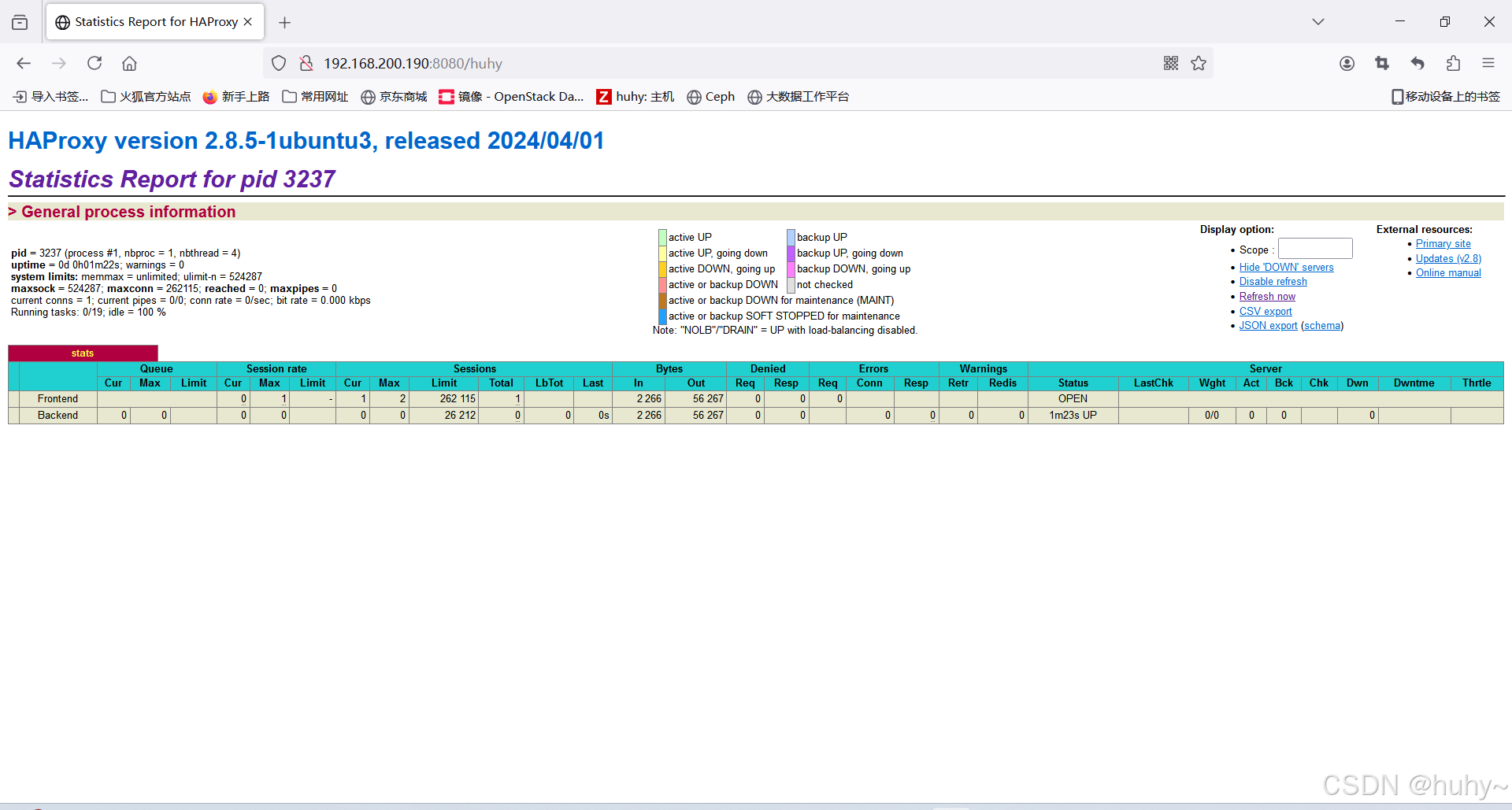Click the Hide 'DOWN' servers link

click(x=1286, y=267)
